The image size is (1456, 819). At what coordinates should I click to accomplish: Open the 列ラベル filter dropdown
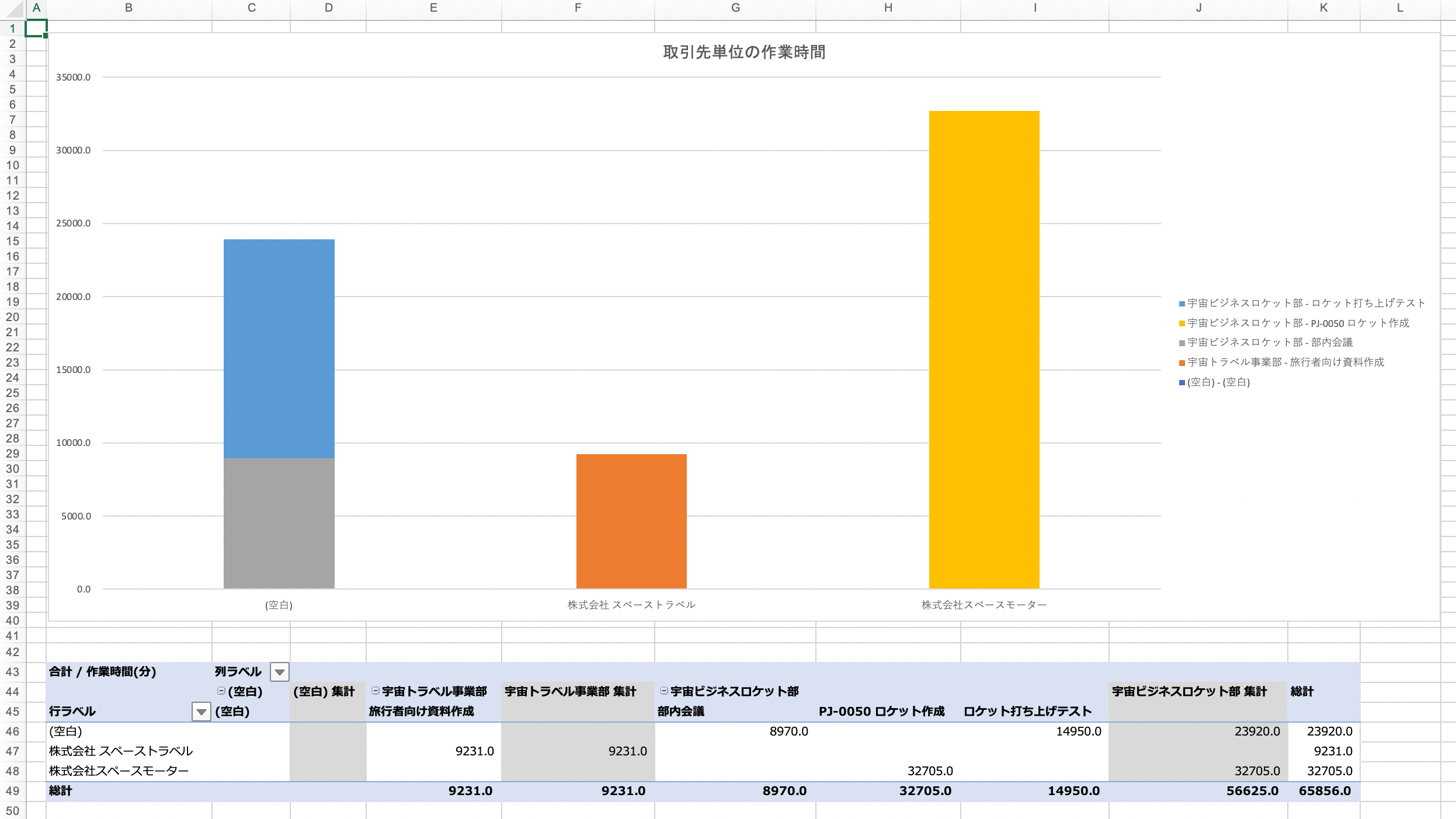(x=280, y=672)
